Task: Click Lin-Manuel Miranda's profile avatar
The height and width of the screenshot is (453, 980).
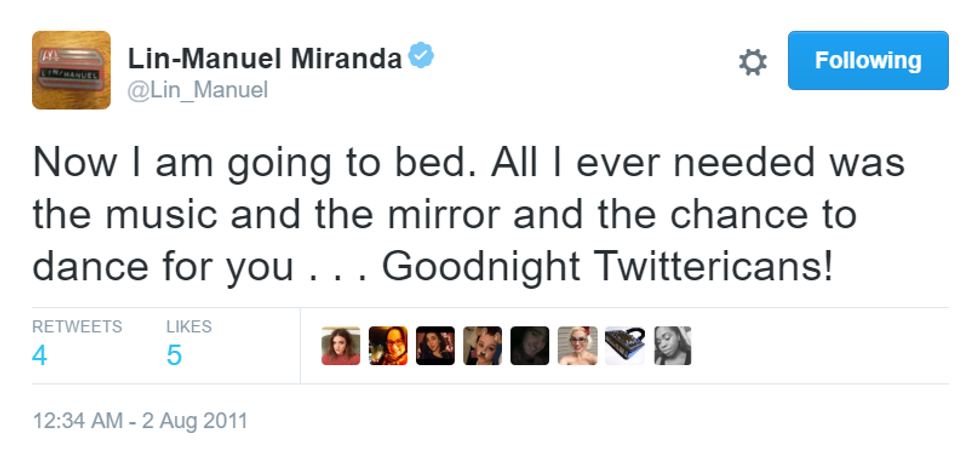Action: tap(71, 70)
